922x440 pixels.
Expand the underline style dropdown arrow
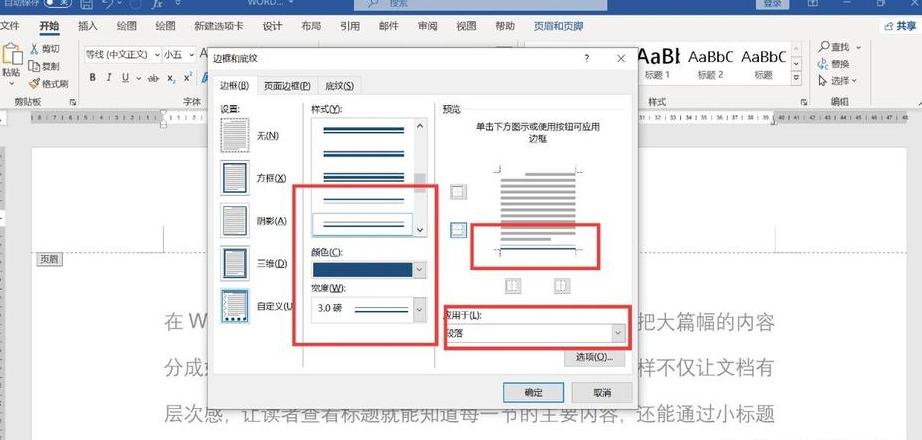click(139, 78)
